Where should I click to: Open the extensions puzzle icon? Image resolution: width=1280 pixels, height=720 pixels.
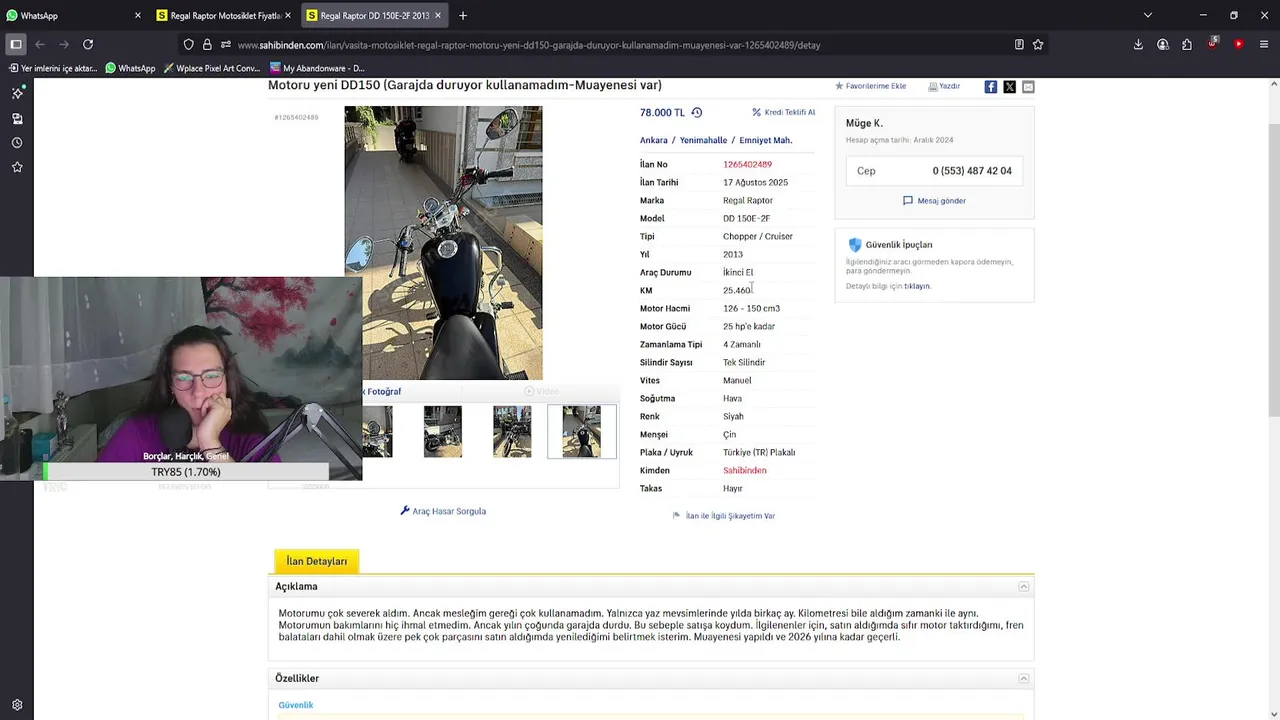tap(1187, 45)
